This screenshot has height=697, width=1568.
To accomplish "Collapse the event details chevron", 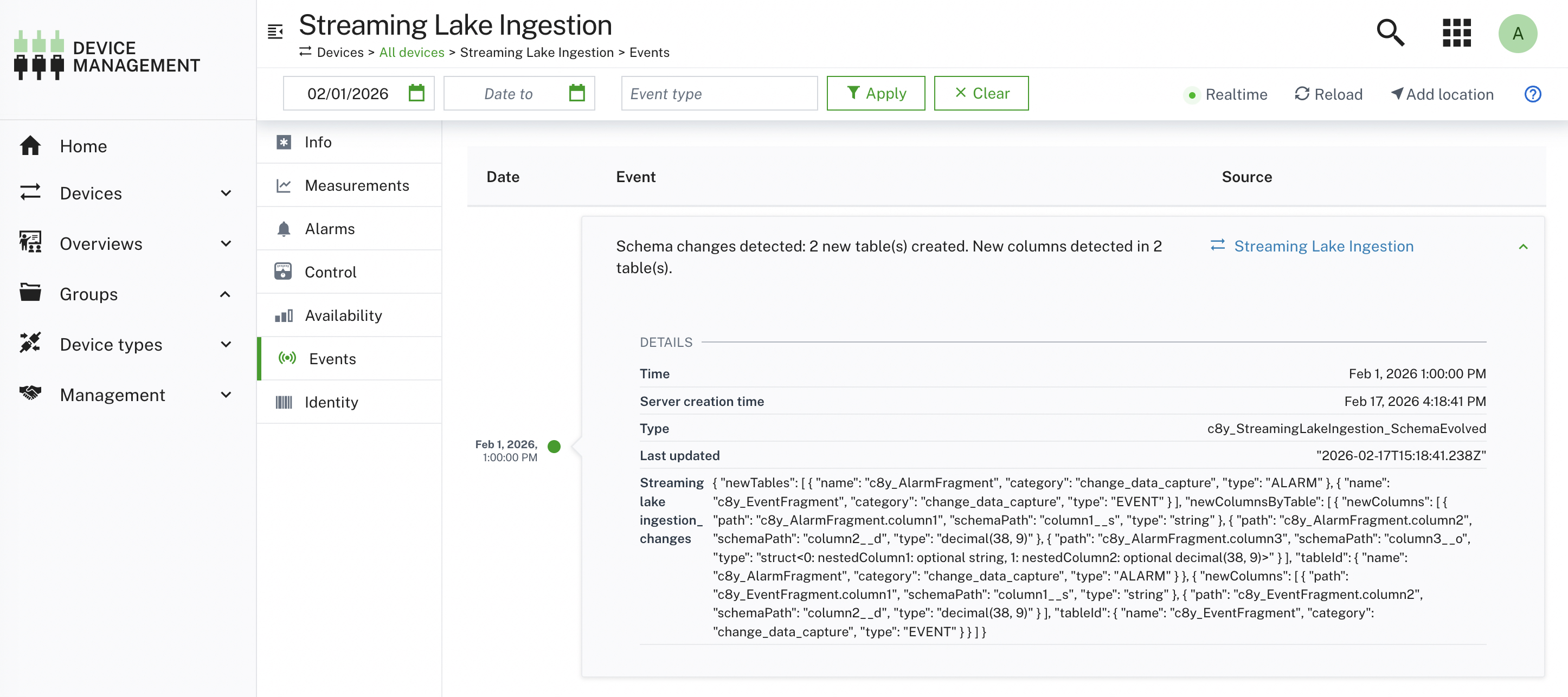I will (x=1524, y=247).
